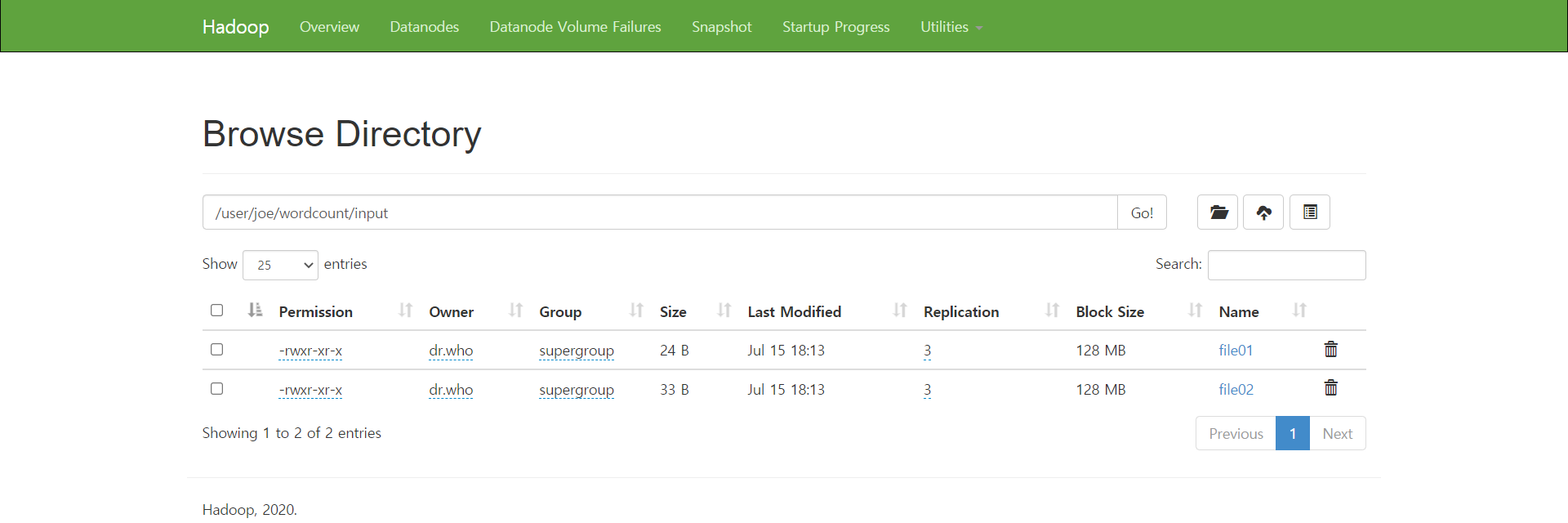Sort by Name column arrows
The image size is (1568, 523).
tap(1299, 311)
